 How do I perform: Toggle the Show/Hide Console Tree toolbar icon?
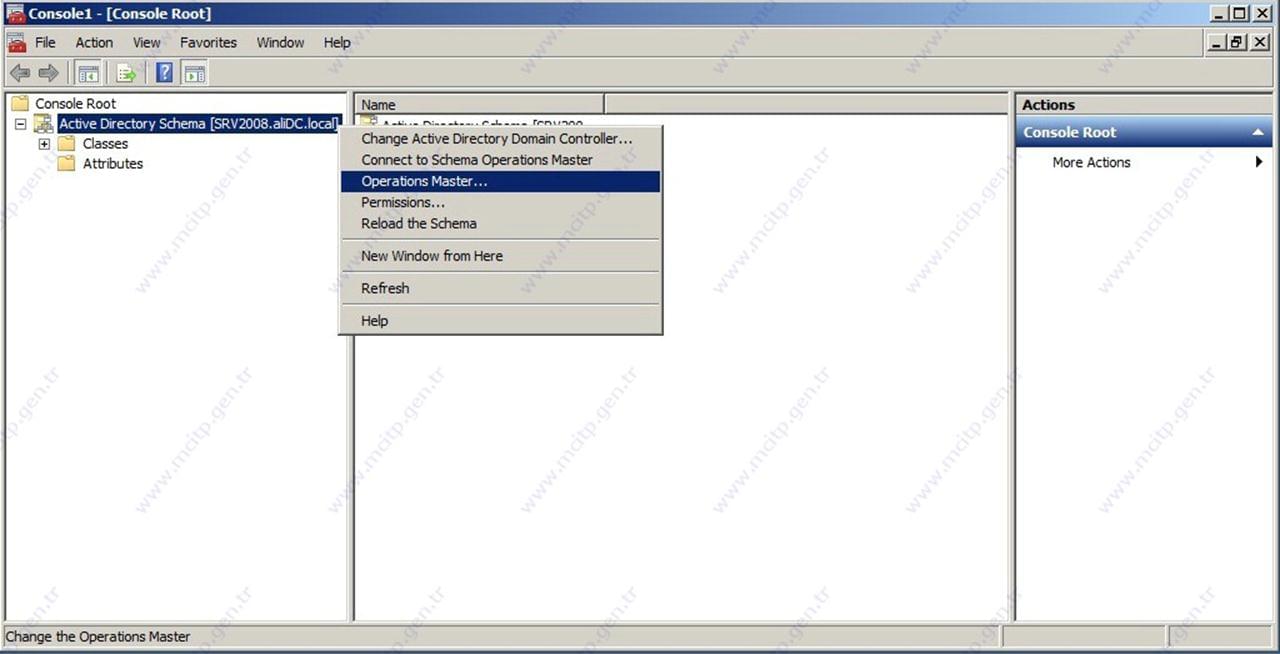pyautogui.click(x=88, y=73)
